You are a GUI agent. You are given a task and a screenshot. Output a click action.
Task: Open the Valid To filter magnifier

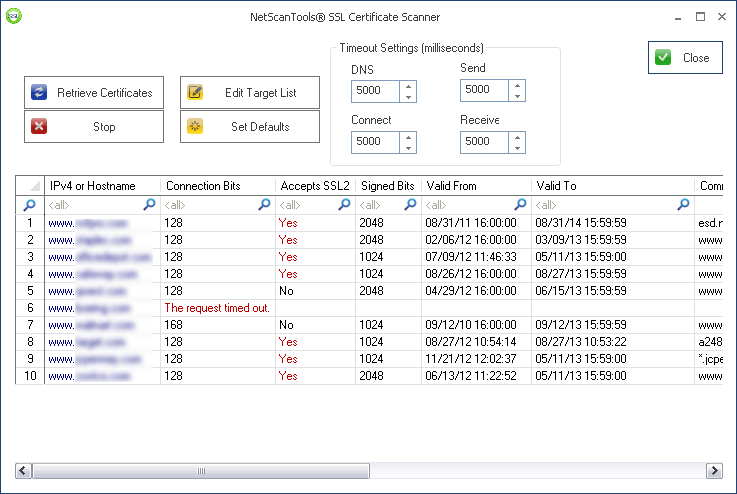click(683, 204)
